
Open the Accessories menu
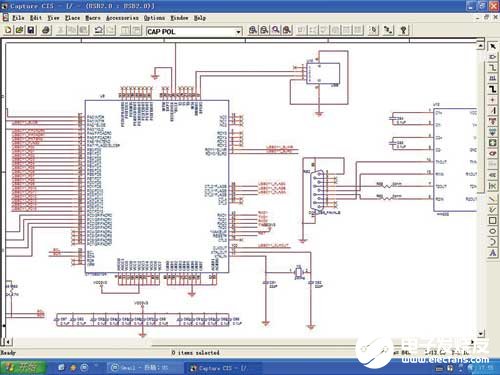pyautogui.click(x=122, y=18)
